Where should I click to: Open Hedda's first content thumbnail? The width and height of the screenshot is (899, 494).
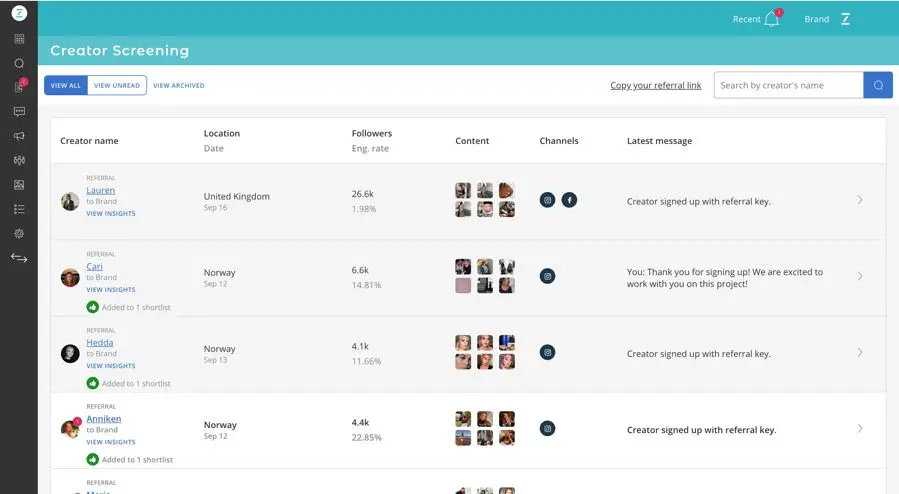tap(463, 342)
